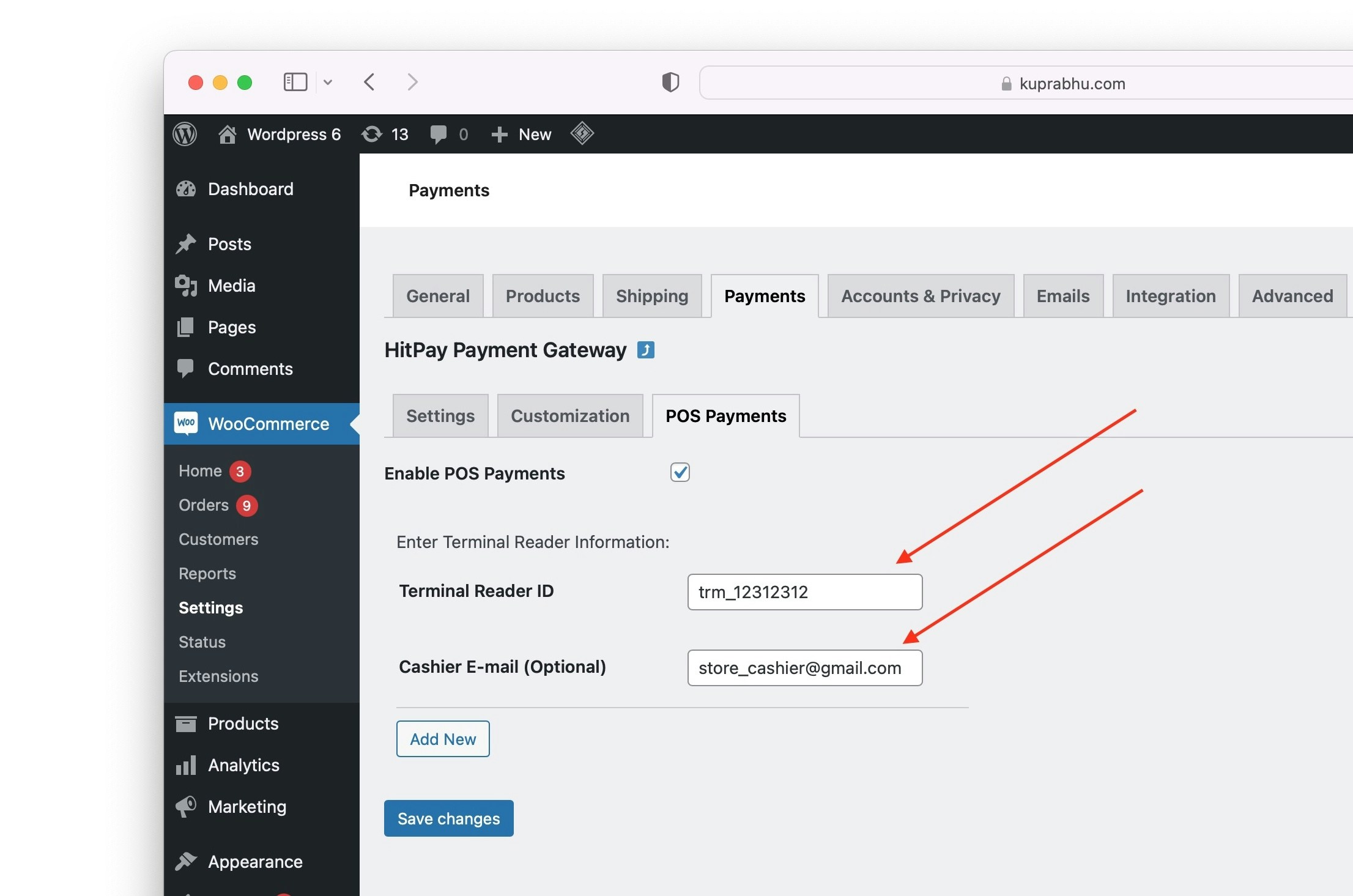Click the Add New button
The height and width of the screenshot is (896, 1353).
point(443,739)
